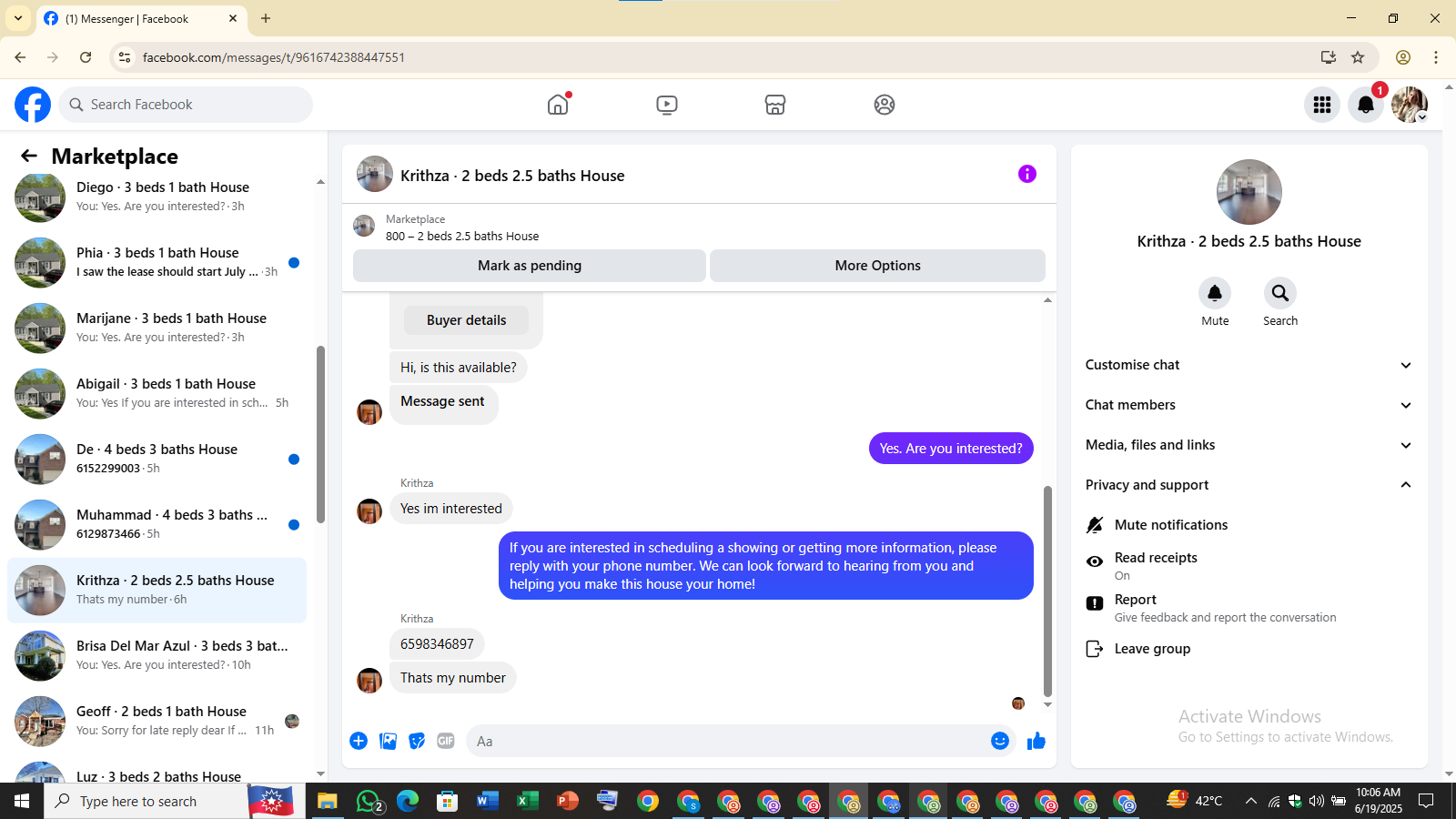
Task: Open the Brisa Del Mar Azul conversation
Action: tap(157, 655)
